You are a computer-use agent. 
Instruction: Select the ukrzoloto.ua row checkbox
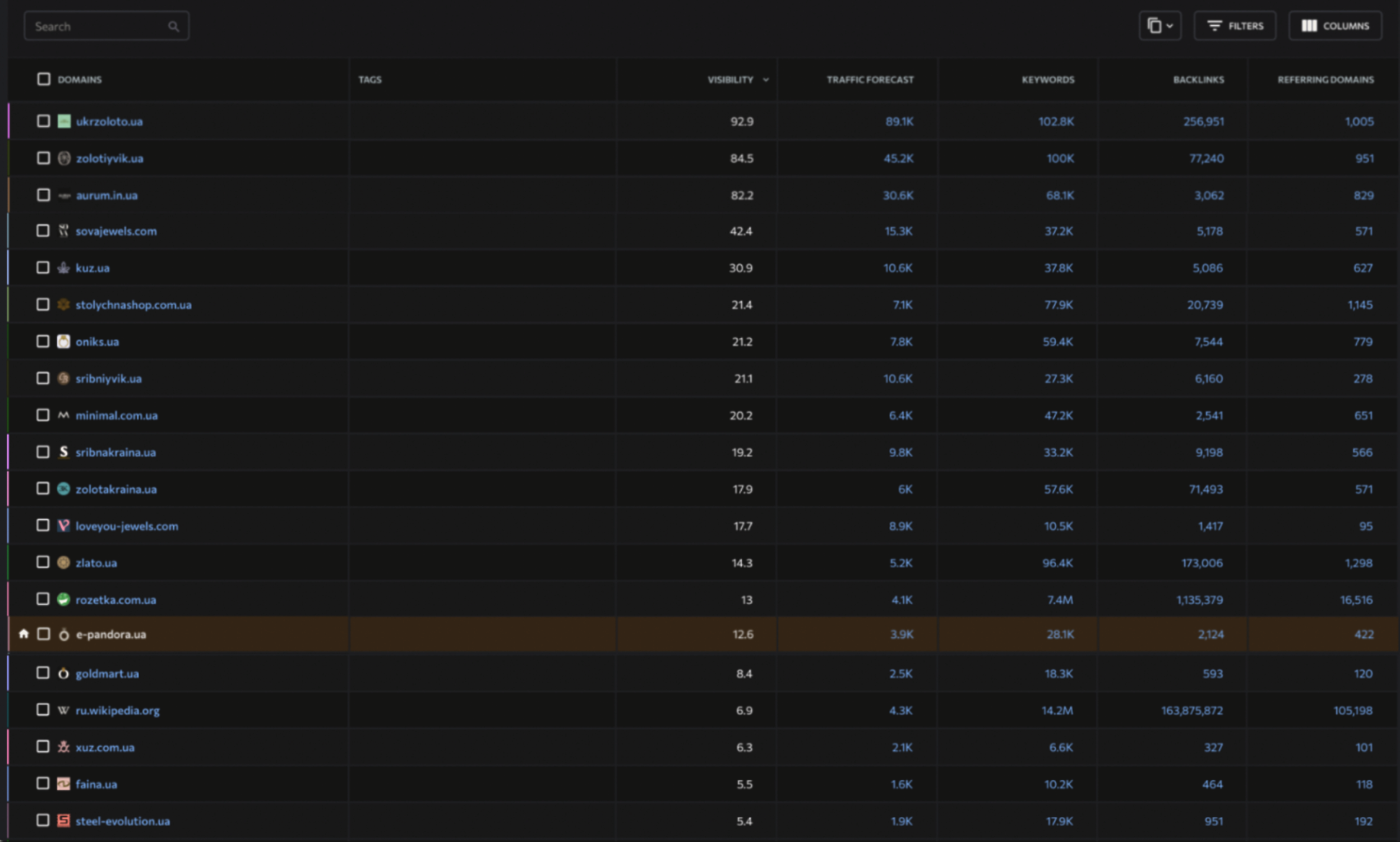pyautogui.click(x=43, y=121)
